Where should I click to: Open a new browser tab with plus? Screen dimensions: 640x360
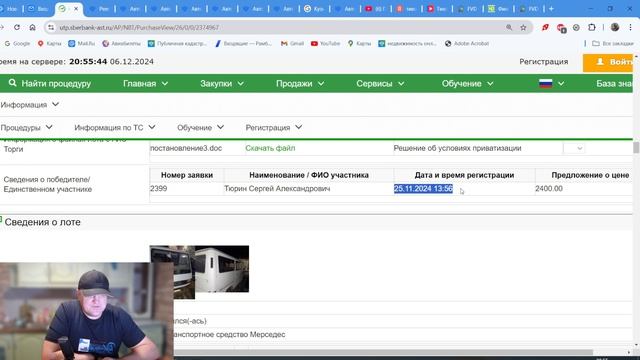pyautogui.click(x=551, y=9)
